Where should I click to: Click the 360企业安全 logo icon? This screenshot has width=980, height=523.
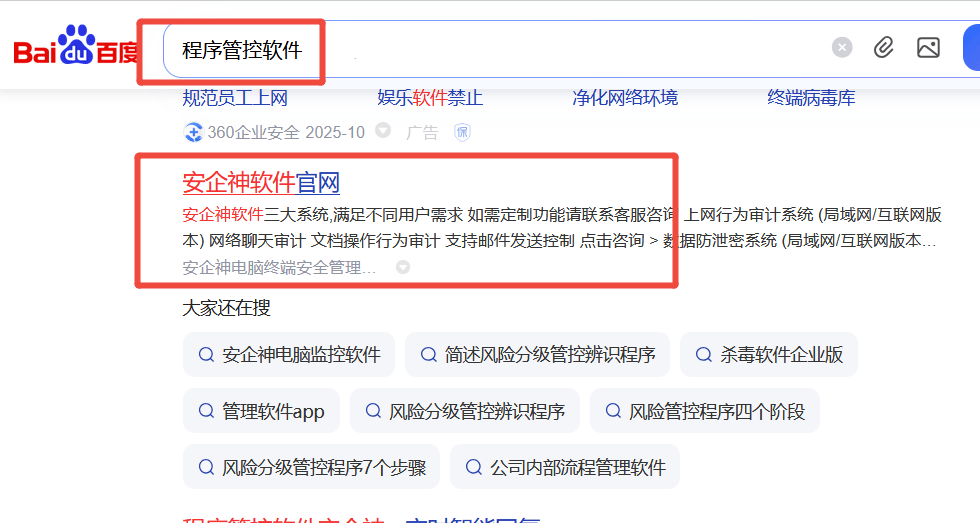(x=193, y=132)
